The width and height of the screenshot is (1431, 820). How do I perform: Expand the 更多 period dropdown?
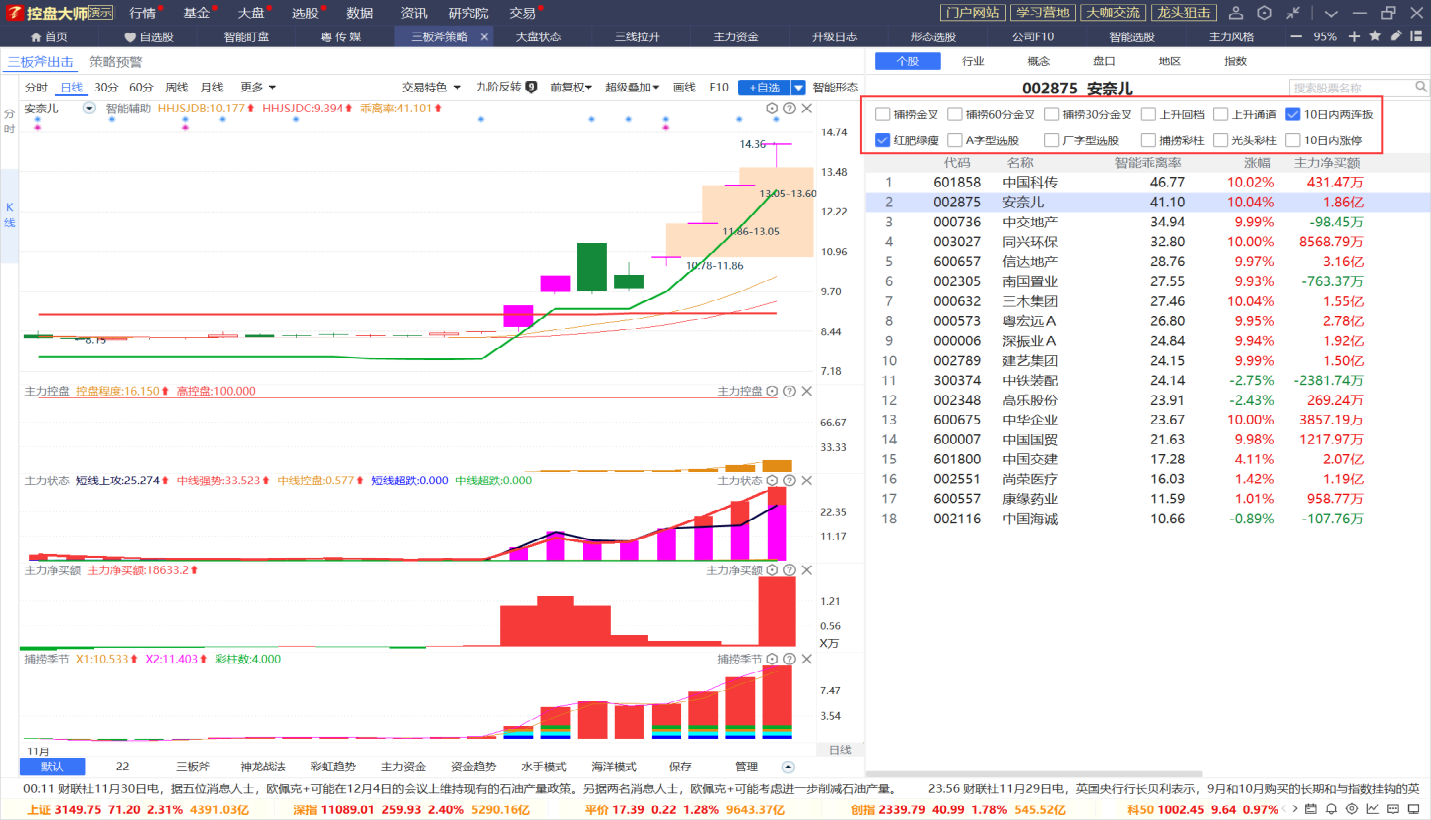258,87
